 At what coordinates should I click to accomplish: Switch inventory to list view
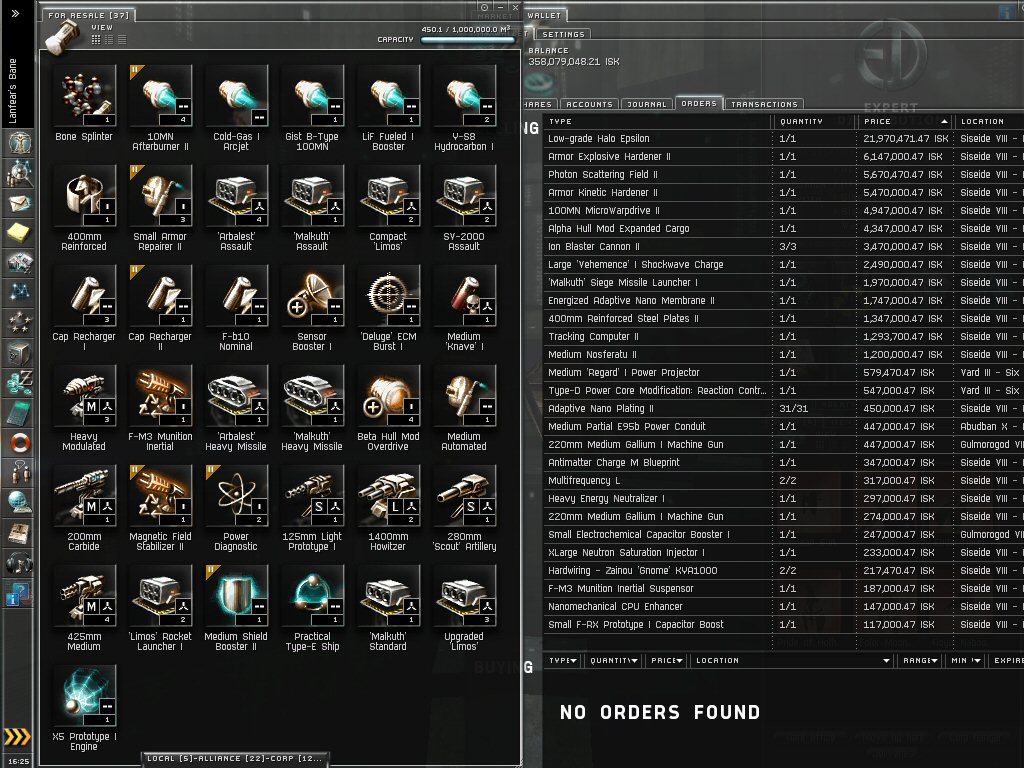tap(122, 39)
